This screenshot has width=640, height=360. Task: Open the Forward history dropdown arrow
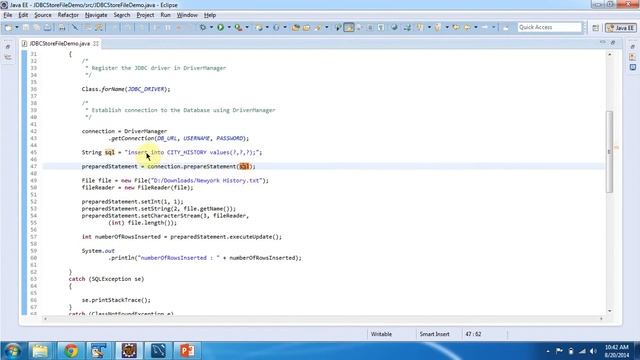493,27
